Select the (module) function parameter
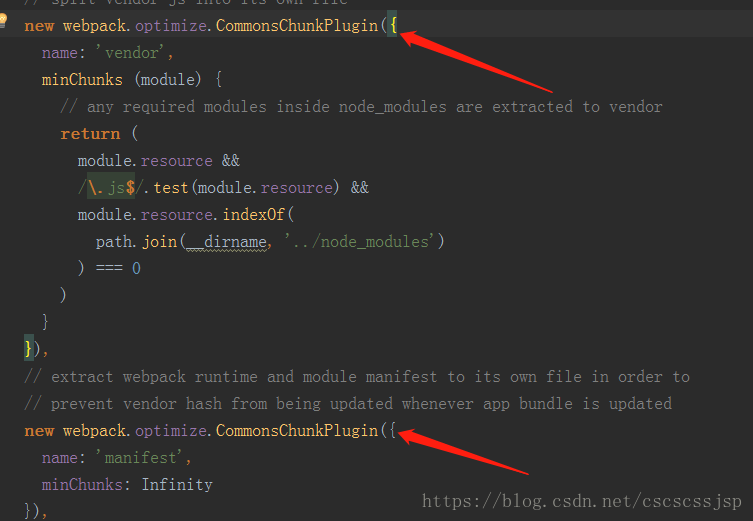Screen dimensions: 753x521 tap(168, 80)
